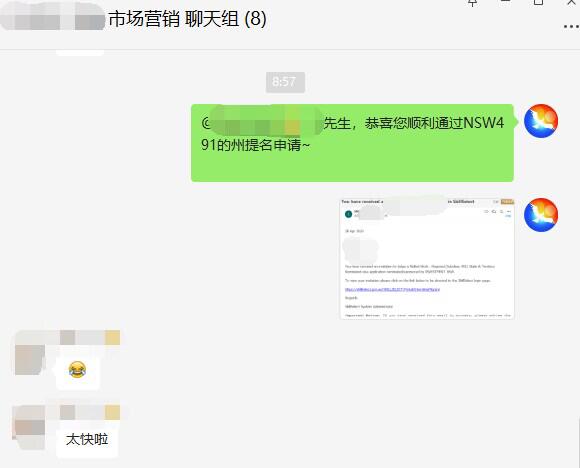This screenshot has height=468, width=580.
Task: Click the bird avatar beside the green congratulation message
Action: coord(541,121)
